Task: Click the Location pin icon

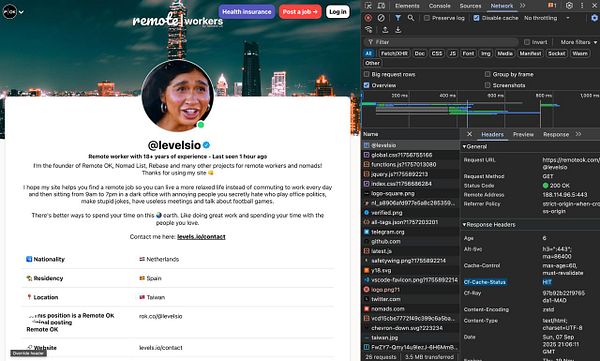Action: tap(29, 297)
